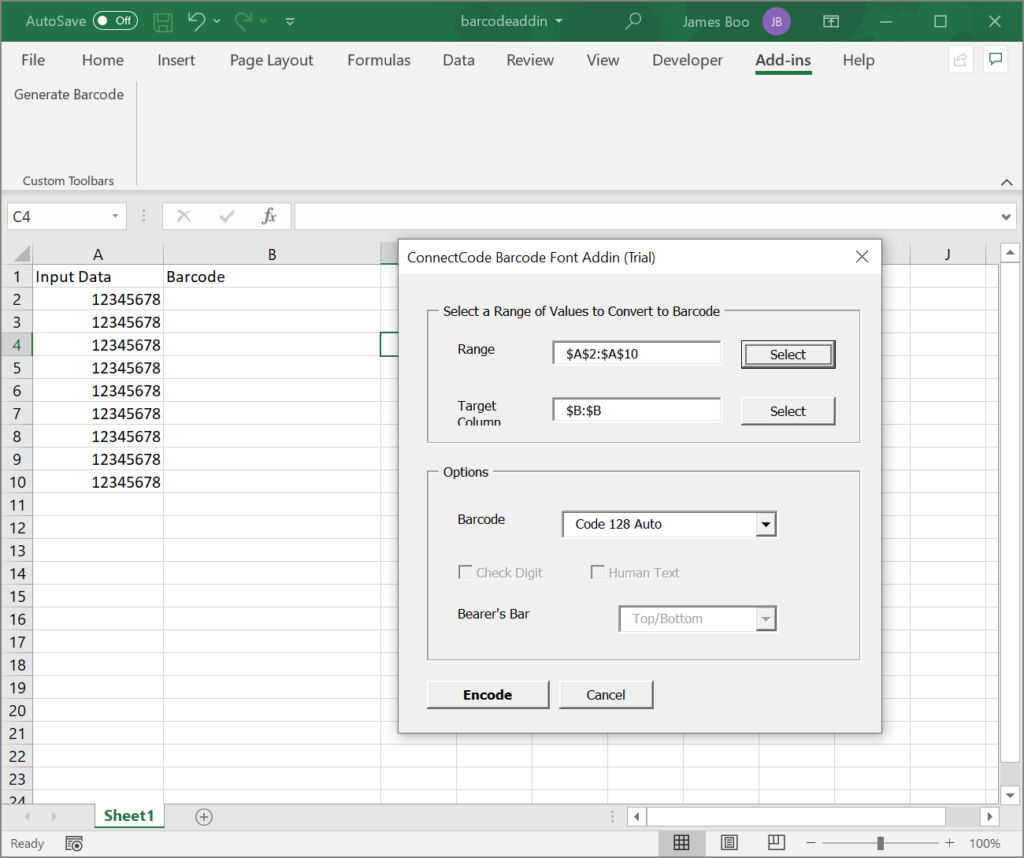Click the Ribbon Display Options icon
1024x858 pixels.
coord(831,22)
